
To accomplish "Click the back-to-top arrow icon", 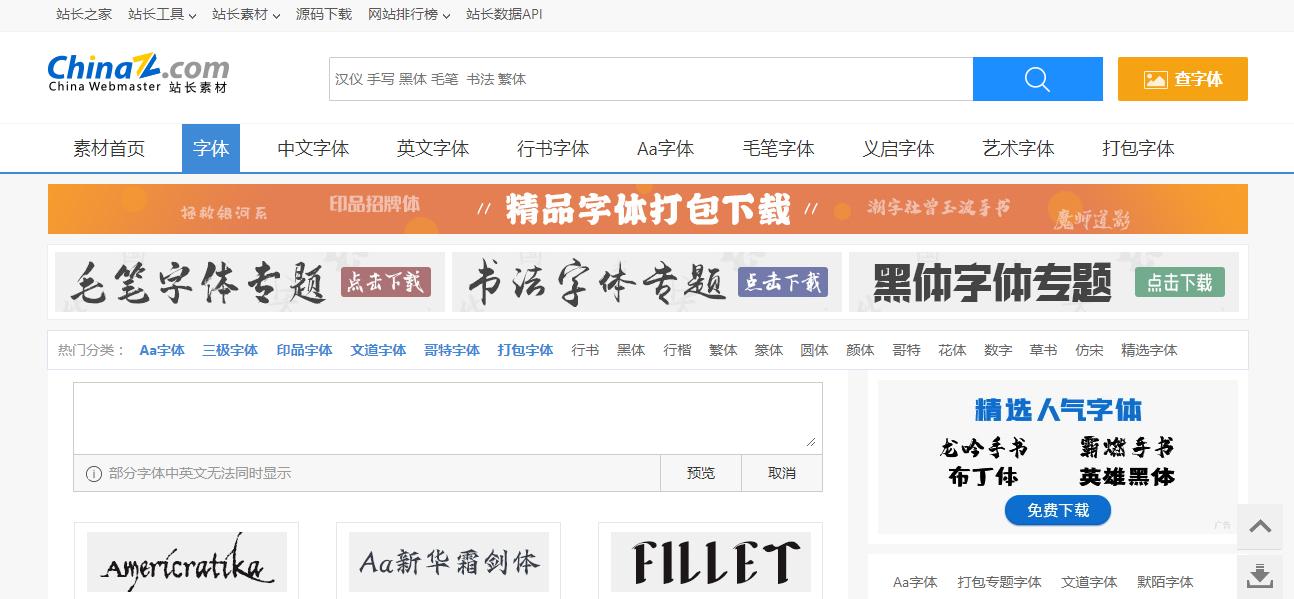I will pos(1260,527).
